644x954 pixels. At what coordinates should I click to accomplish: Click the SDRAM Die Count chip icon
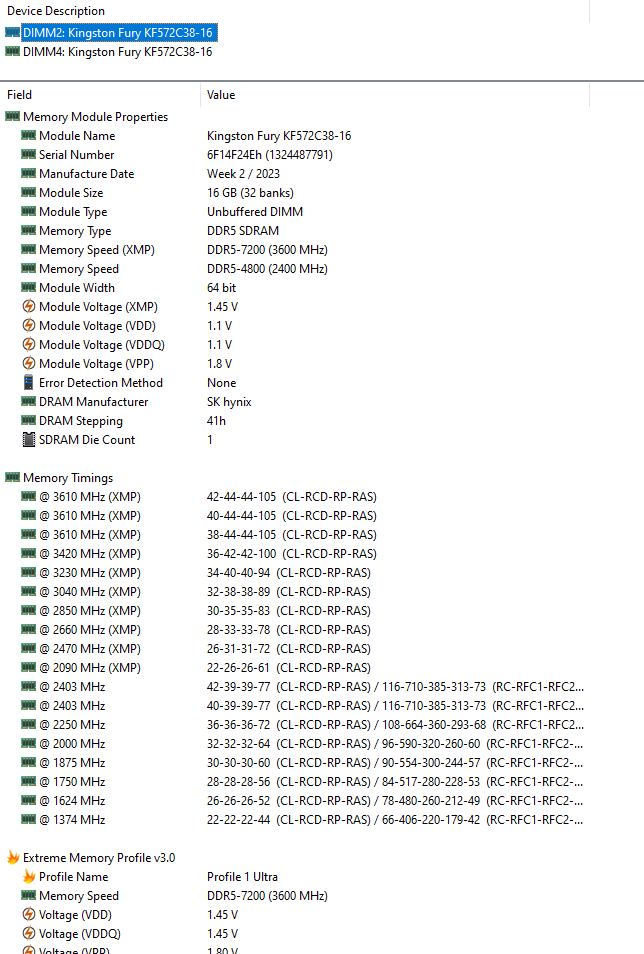(29, 439)
